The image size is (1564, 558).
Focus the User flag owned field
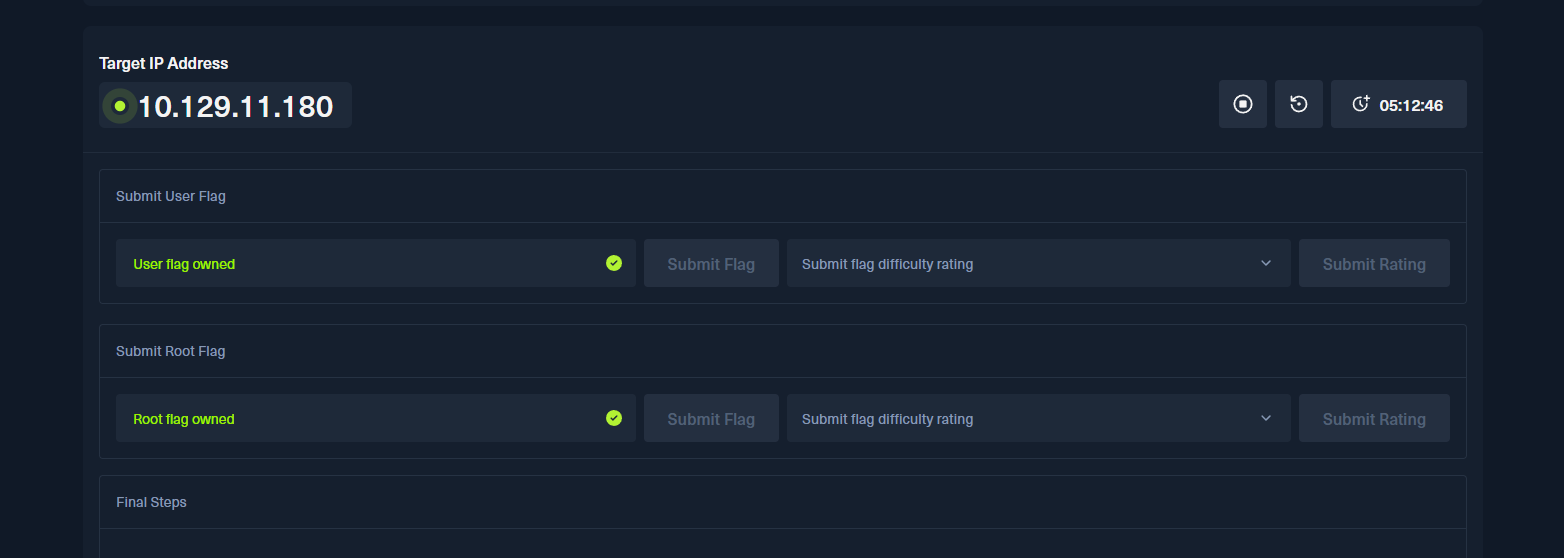tap(360, 264)
